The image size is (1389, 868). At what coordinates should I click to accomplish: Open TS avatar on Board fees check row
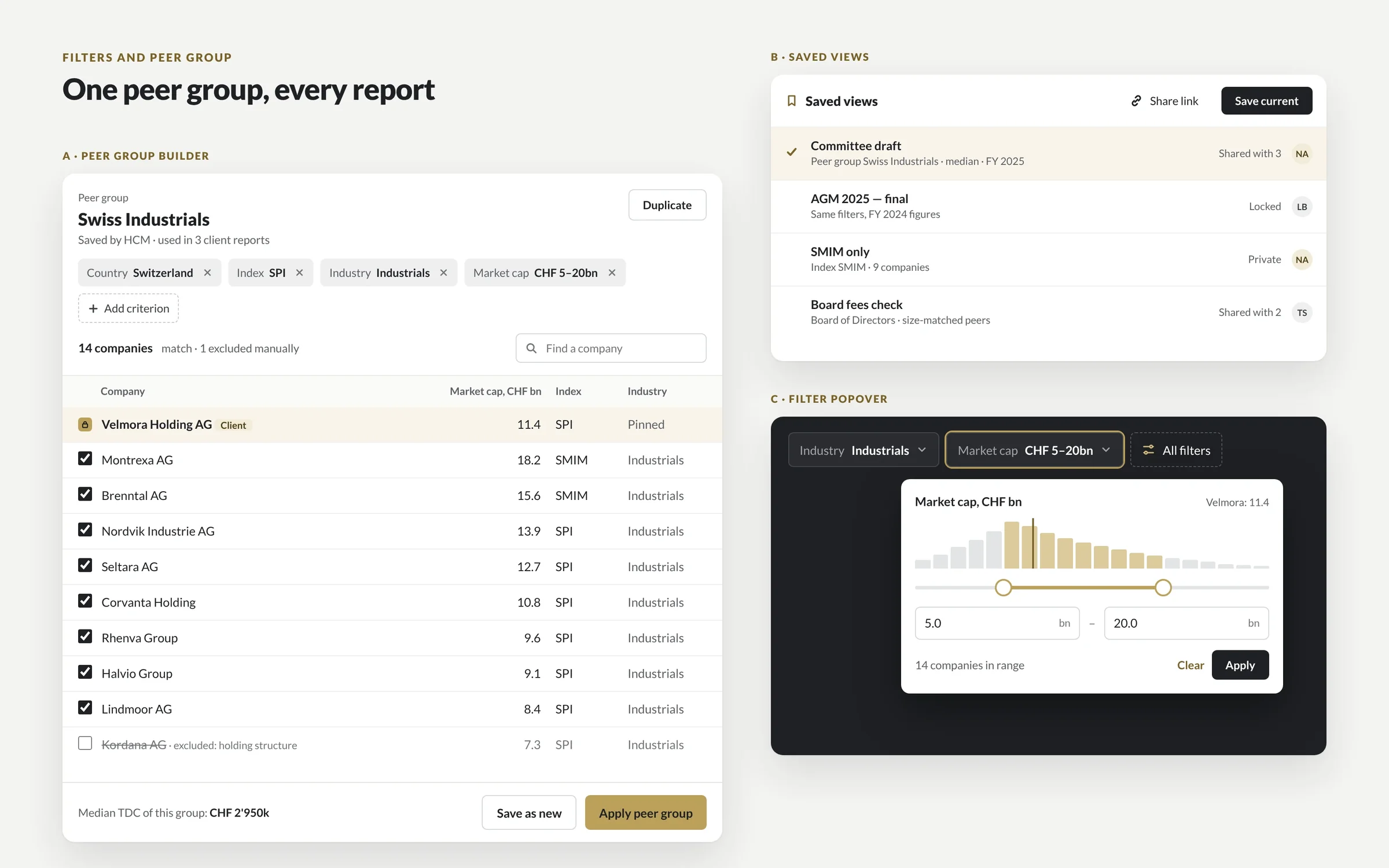tap(1302, 312)
